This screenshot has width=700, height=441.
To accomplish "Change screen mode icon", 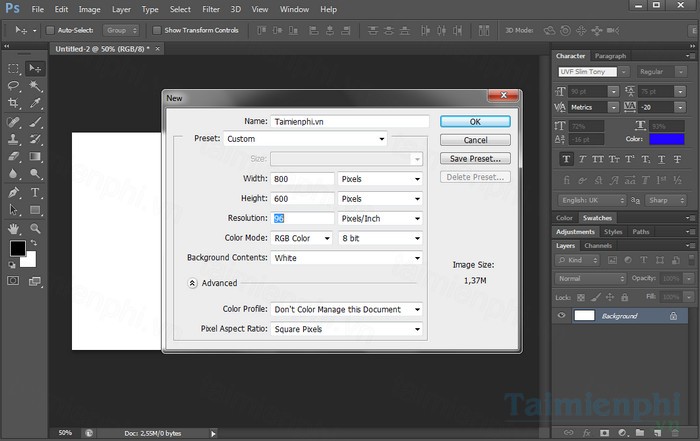I will 35,281.
